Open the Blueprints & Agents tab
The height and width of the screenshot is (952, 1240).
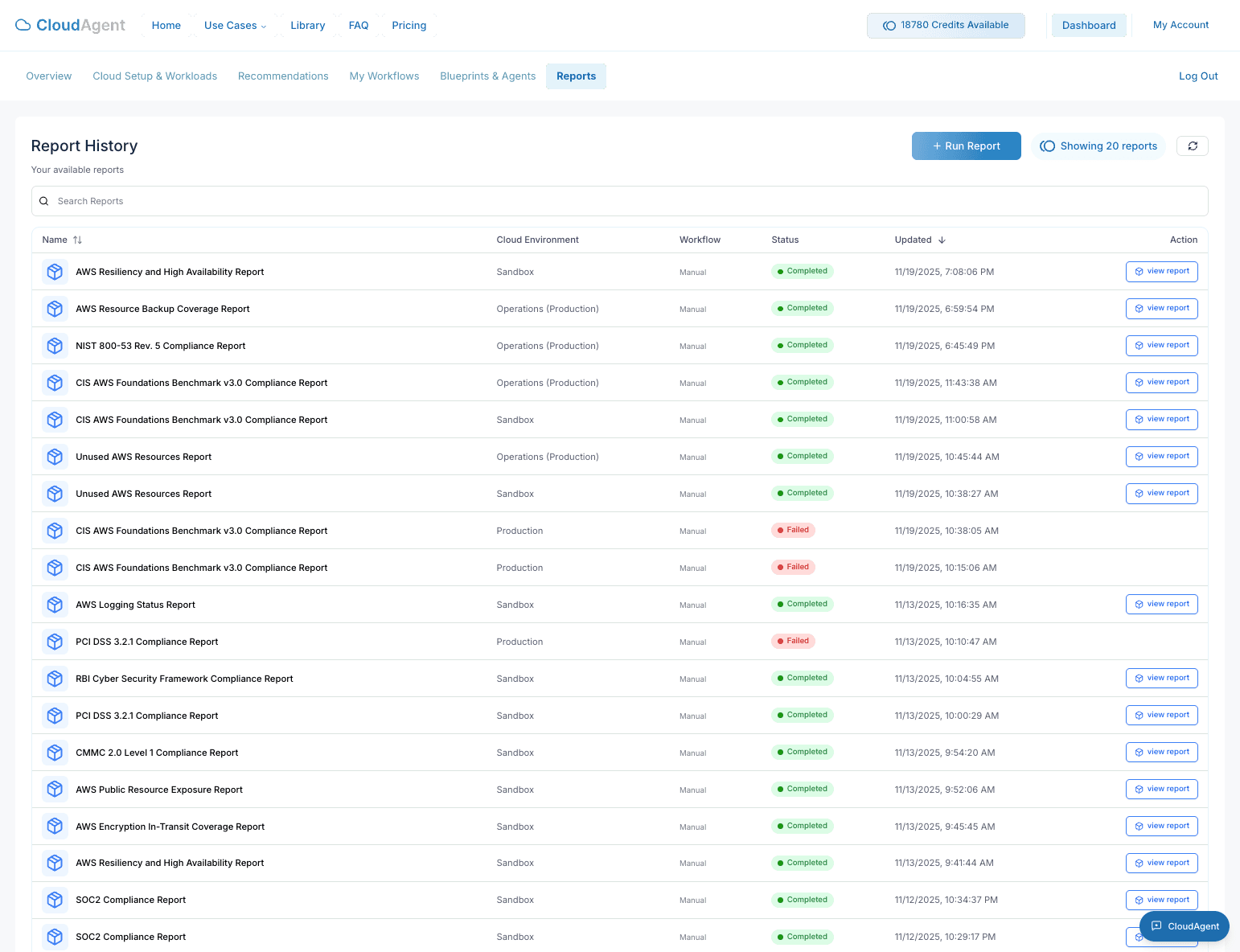tap(487, 76)
